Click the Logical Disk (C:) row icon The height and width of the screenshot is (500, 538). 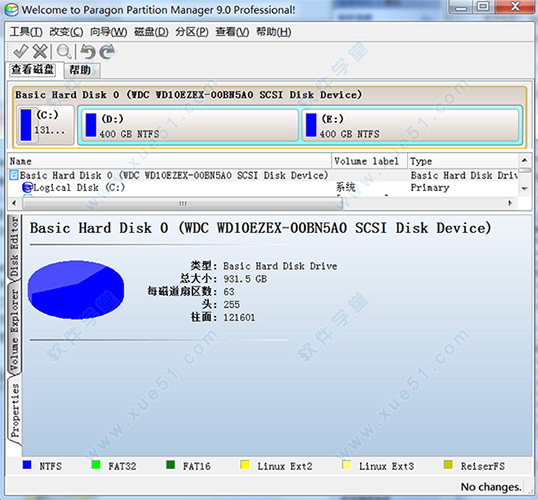point(27,187)
